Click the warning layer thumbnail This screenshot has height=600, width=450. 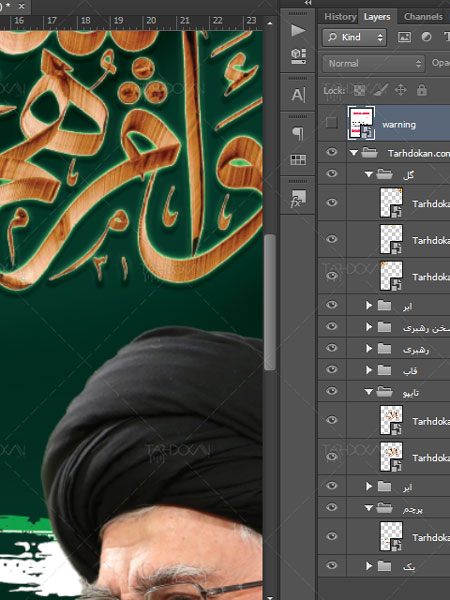[x=361, y=122]
